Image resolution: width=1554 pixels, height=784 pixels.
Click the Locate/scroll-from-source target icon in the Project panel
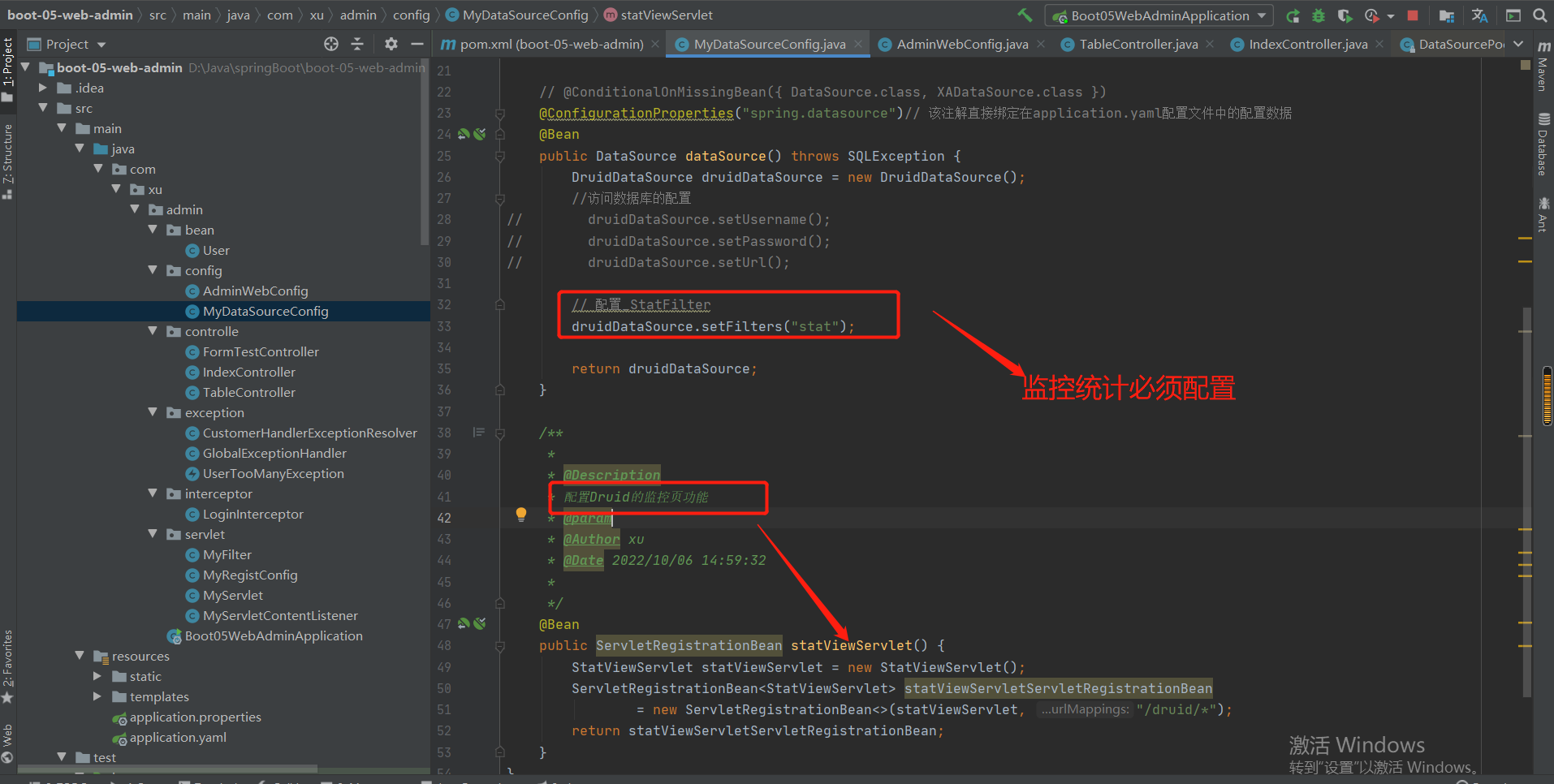[331, 44]
